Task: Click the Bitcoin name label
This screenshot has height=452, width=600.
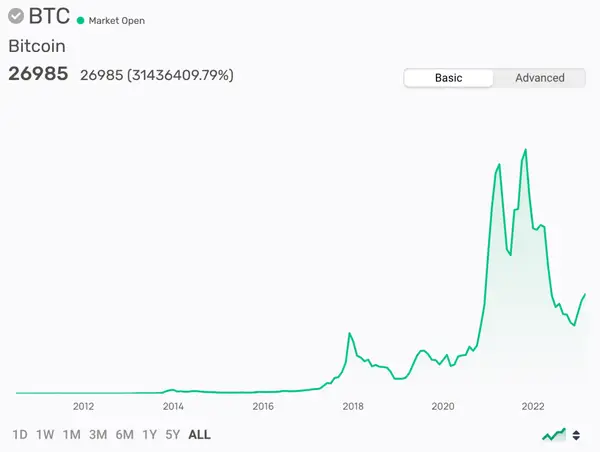Action: click(37, 46)
